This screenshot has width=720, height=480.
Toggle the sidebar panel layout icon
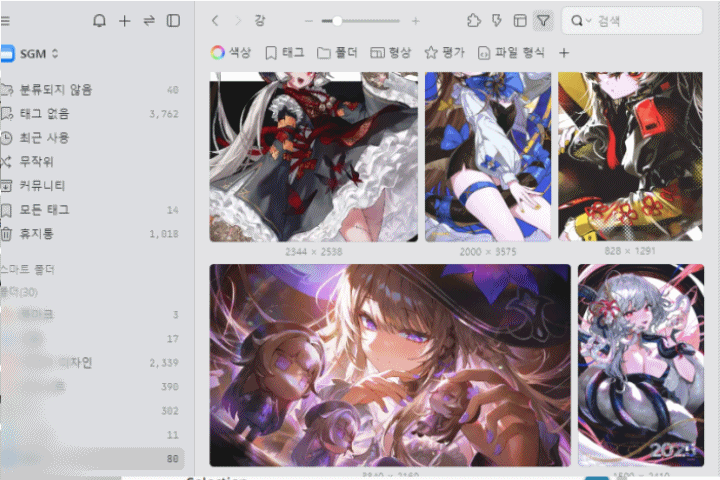(x=174, y=21)
